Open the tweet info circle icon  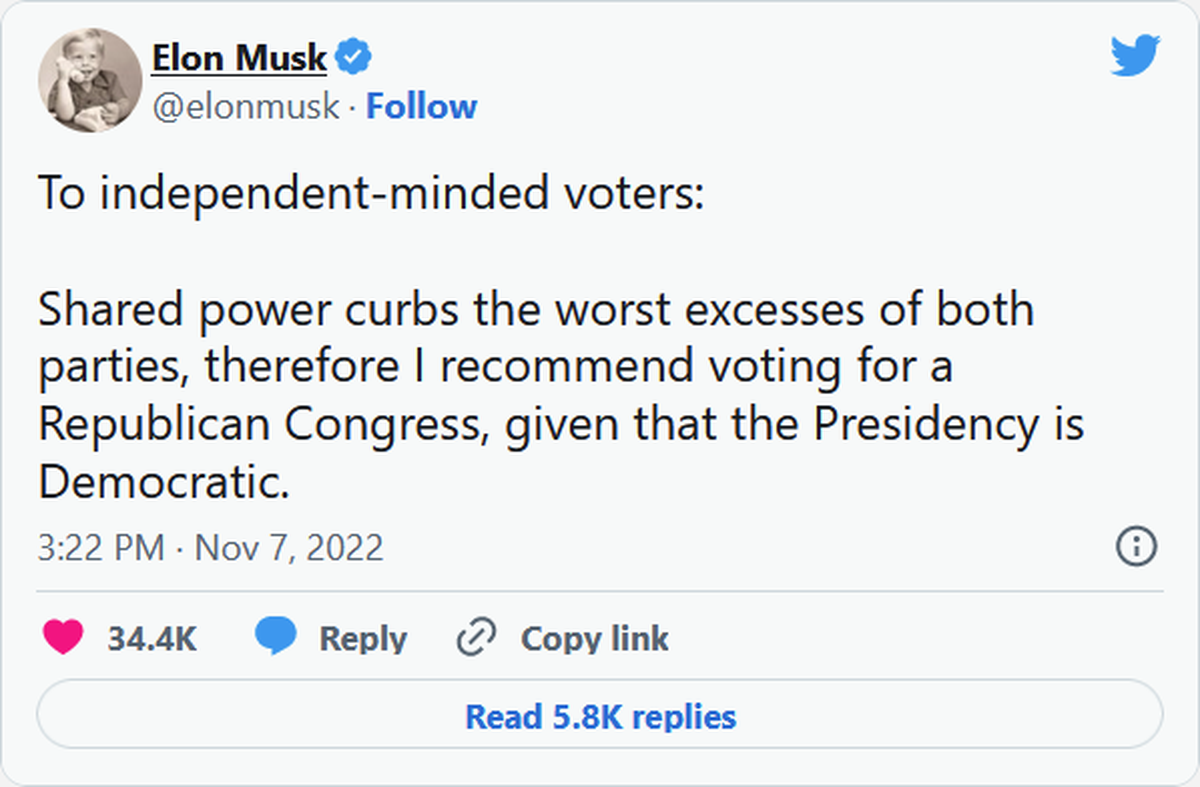point(1136,547)
